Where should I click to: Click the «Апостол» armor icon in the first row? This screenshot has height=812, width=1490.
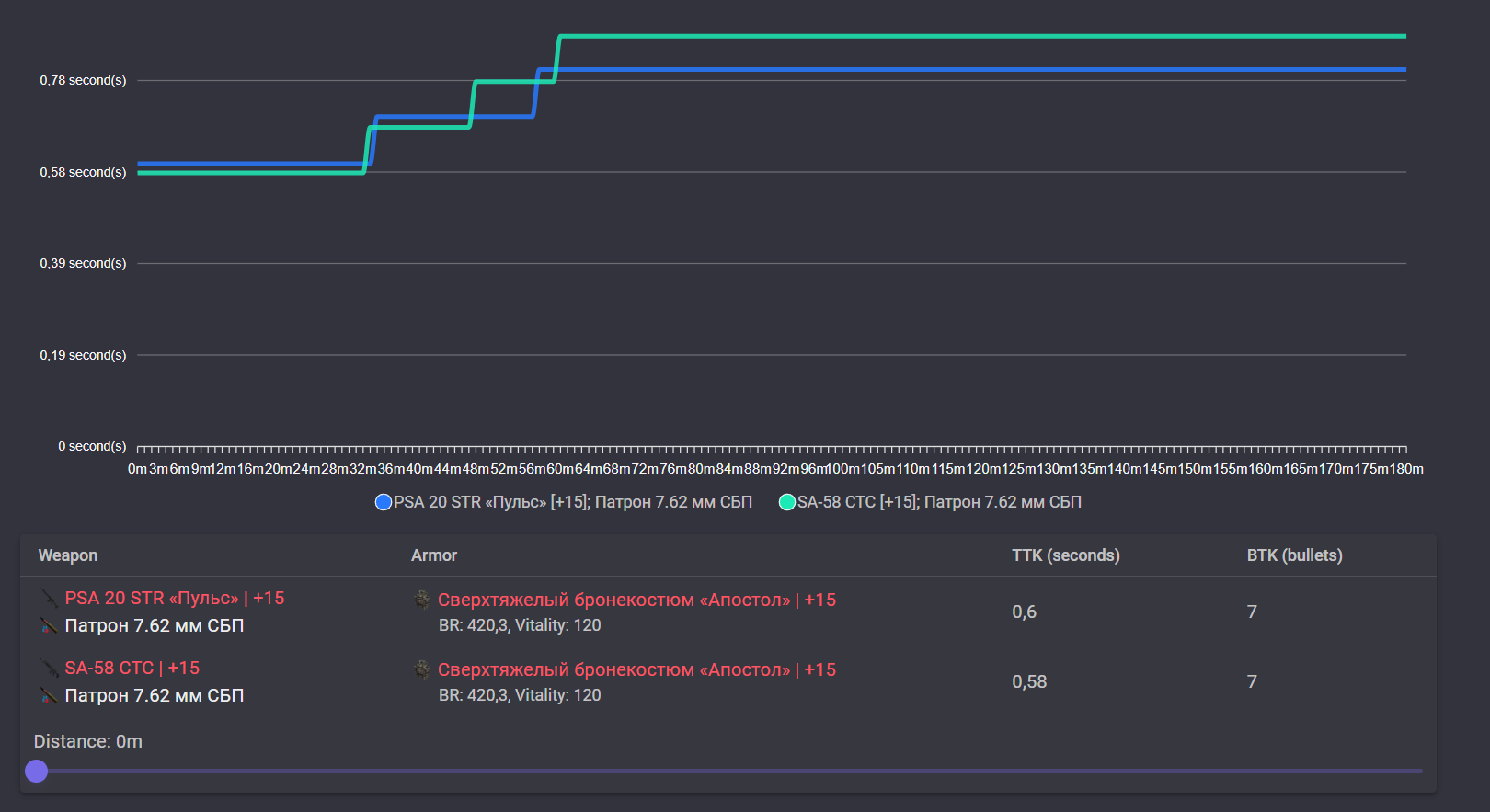pos(422,600)
